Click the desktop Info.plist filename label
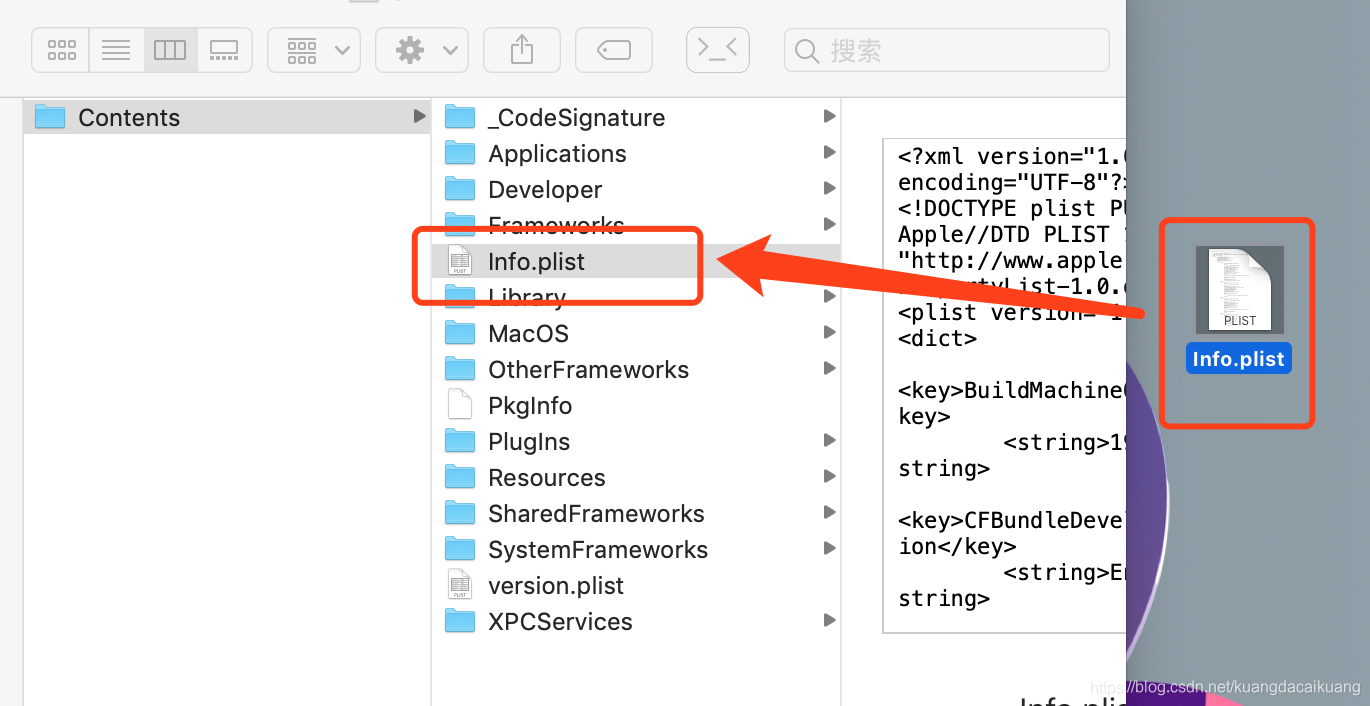The width and height of the screenshot is (1370, 706). 1239,359
